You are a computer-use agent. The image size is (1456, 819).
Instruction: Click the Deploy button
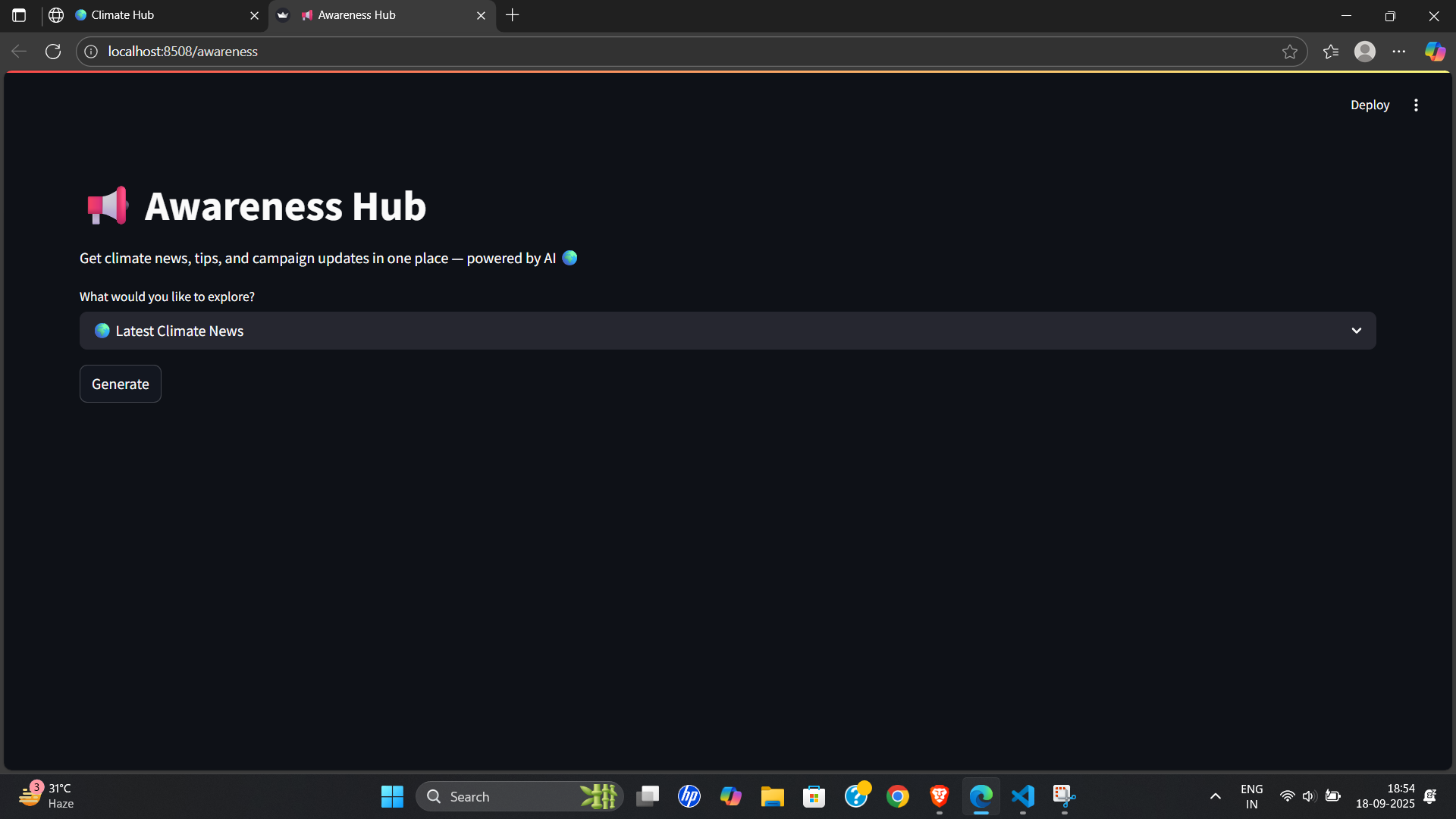1370,105
